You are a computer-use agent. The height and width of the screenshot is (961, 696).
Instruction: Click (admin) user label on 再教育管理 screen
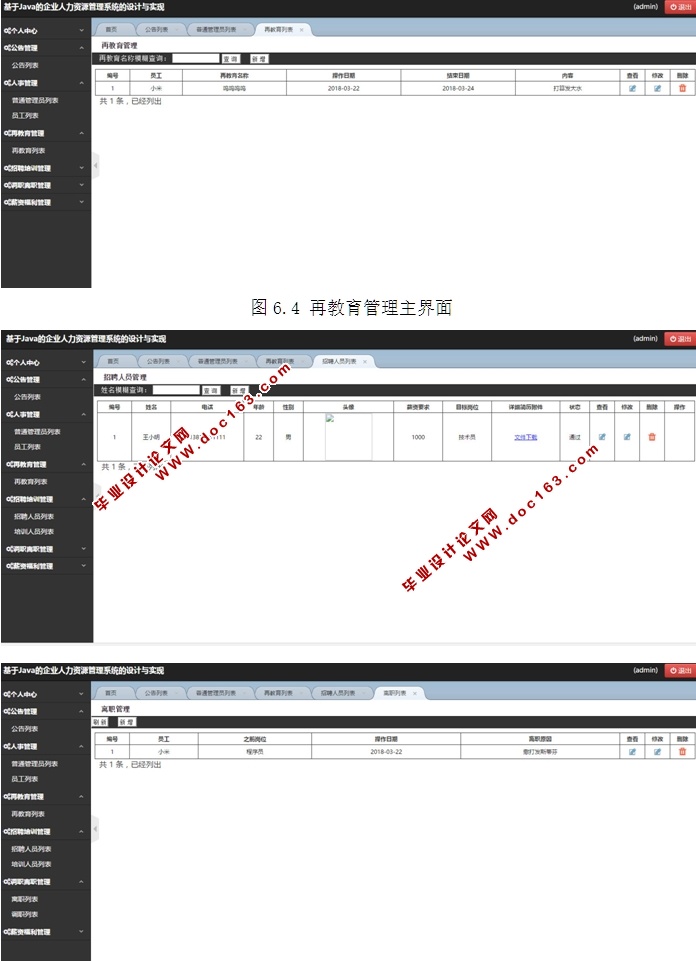[x=645, y=7]
